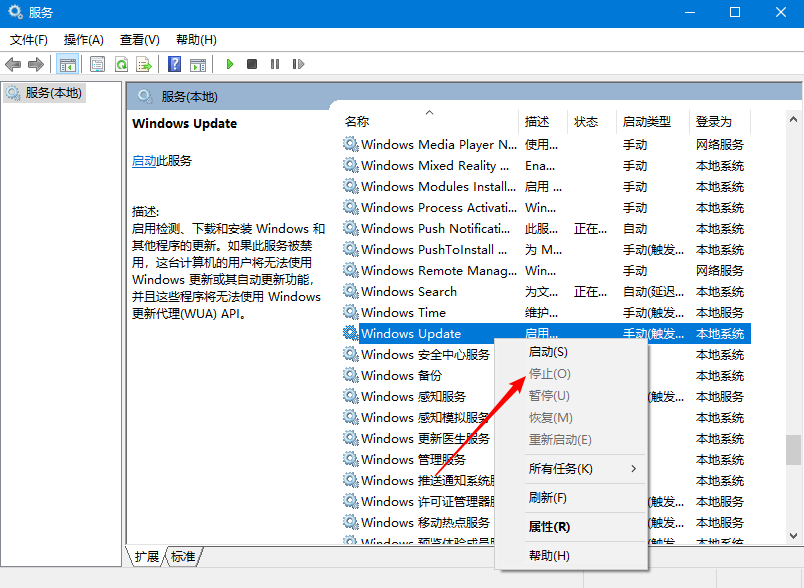804x588 pixels.
Task: Open the 文件(F) menu
Action: (29, 39)
